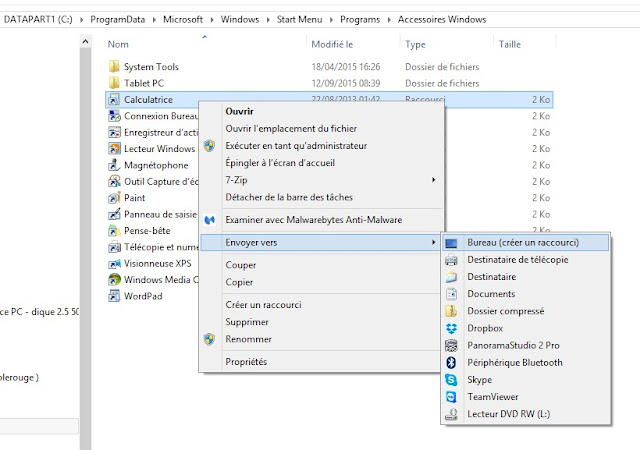Click the PanoramaStudio 2 Pro icon

coord(451,345)
